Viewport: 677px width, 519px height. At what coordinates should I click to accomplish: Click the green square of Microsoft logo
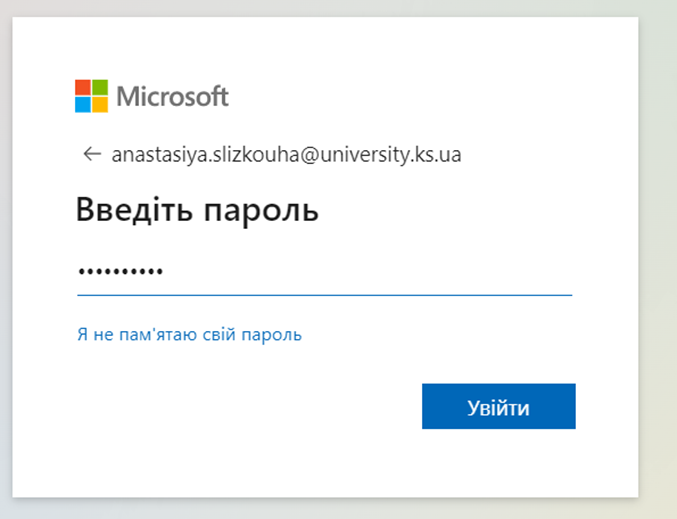click(x=100, y=87)
